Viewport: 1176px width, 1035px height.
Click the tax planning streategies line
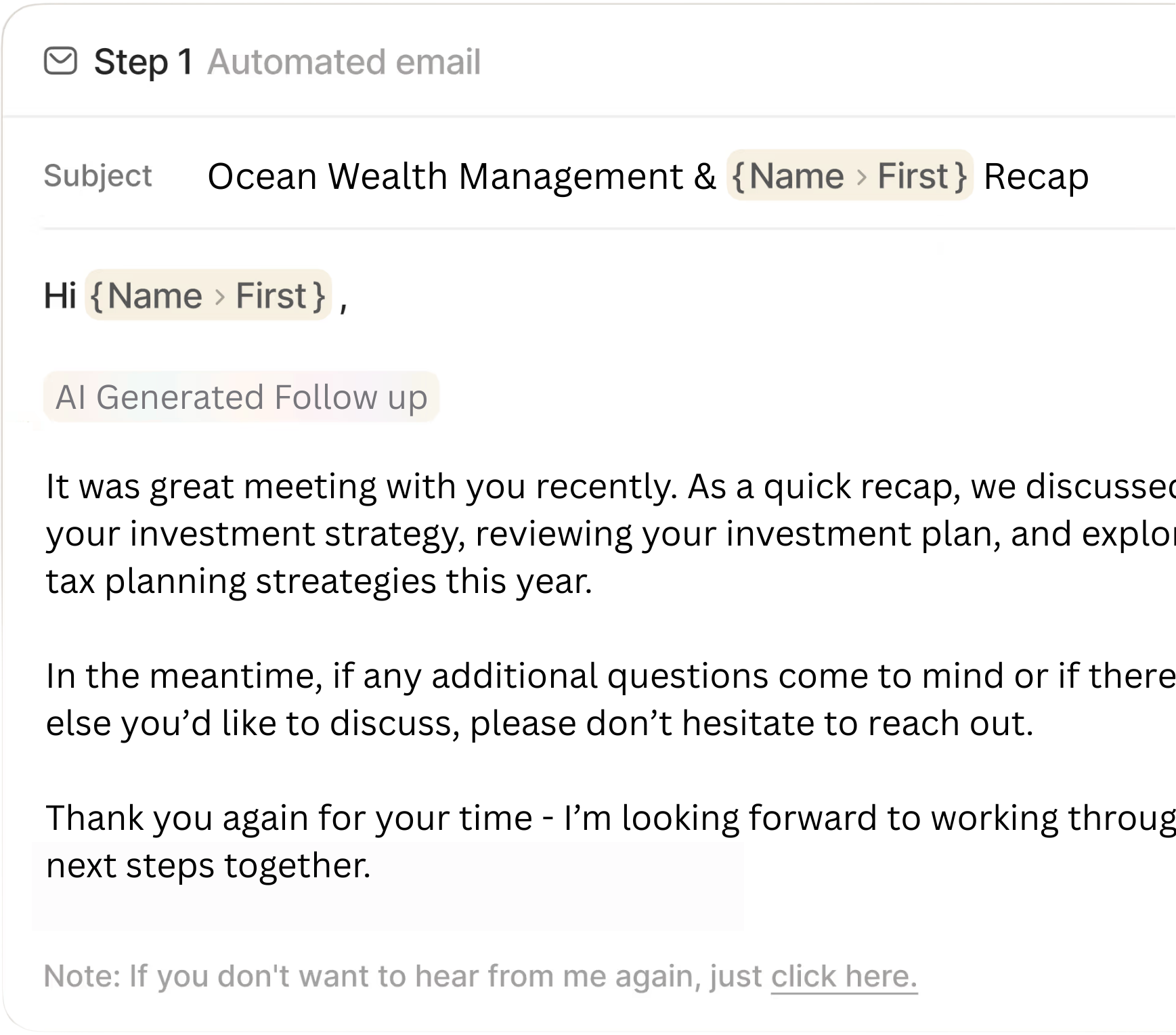coord(319,581)
